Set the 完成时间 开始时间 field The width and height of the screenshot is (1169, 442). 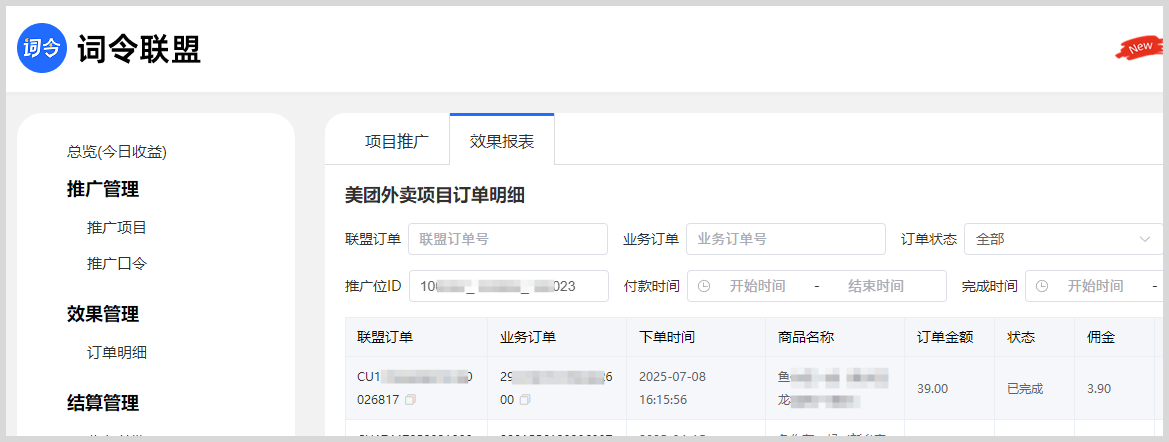pyautogui.click(x=1095, y=285)
